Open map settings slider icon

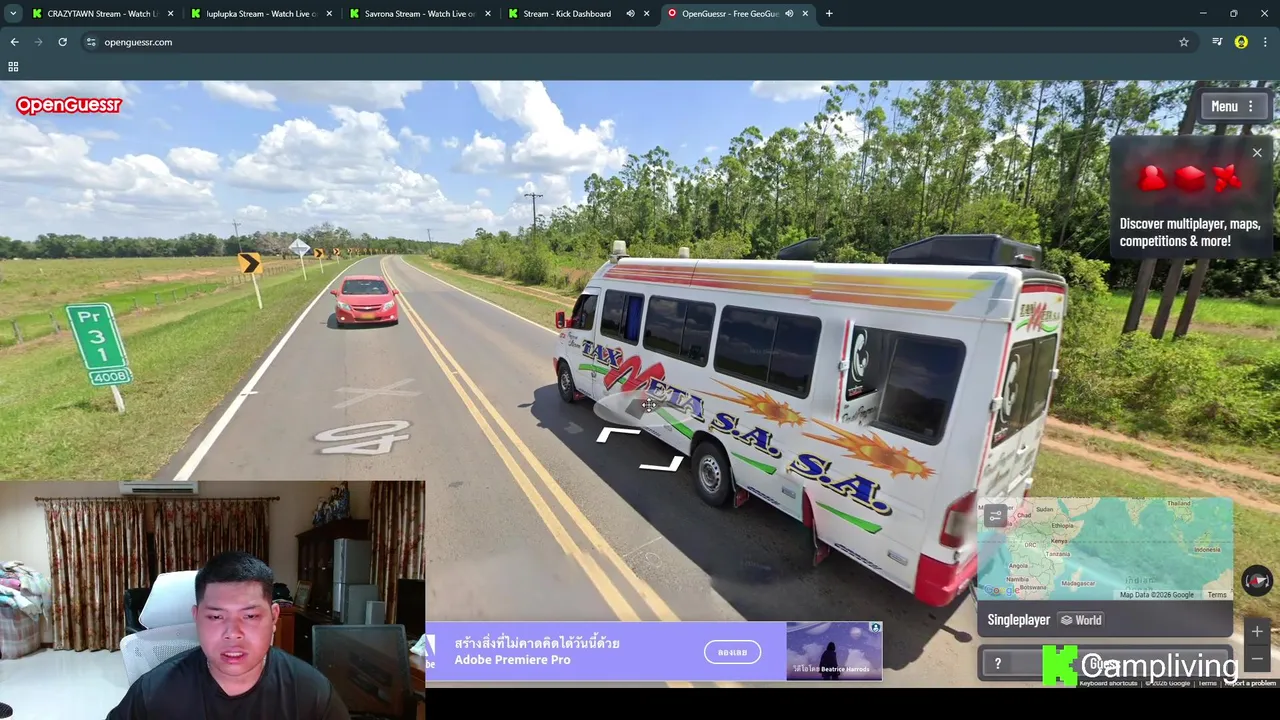click(994, 516)
